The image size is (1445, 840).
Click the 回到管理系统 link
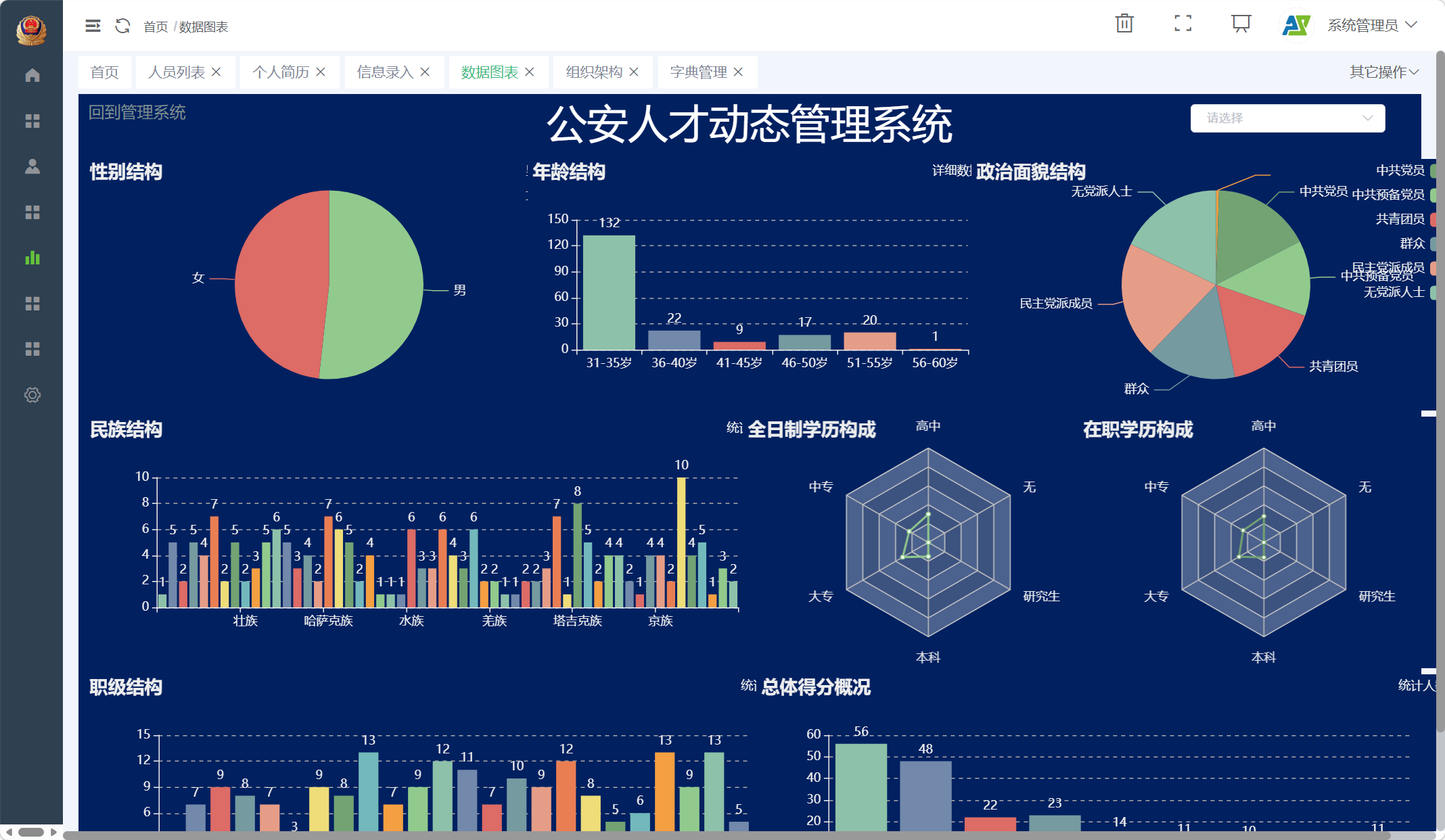137,112
